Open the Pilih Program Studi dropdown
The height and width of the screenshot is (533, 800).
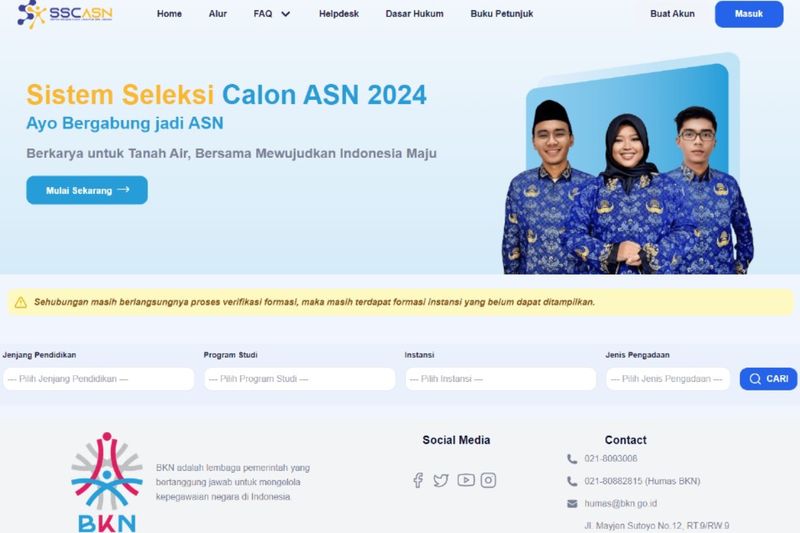coord(299,379)
